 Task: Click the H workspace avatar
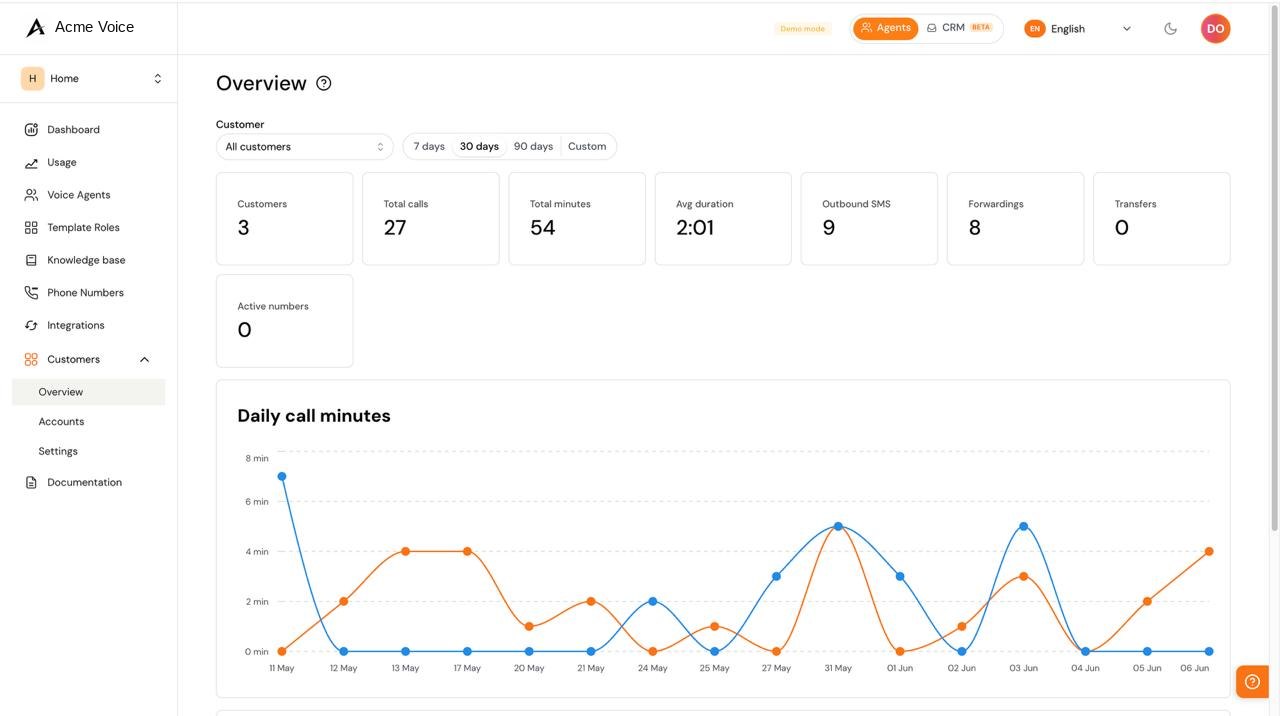(x=32, y=79)
